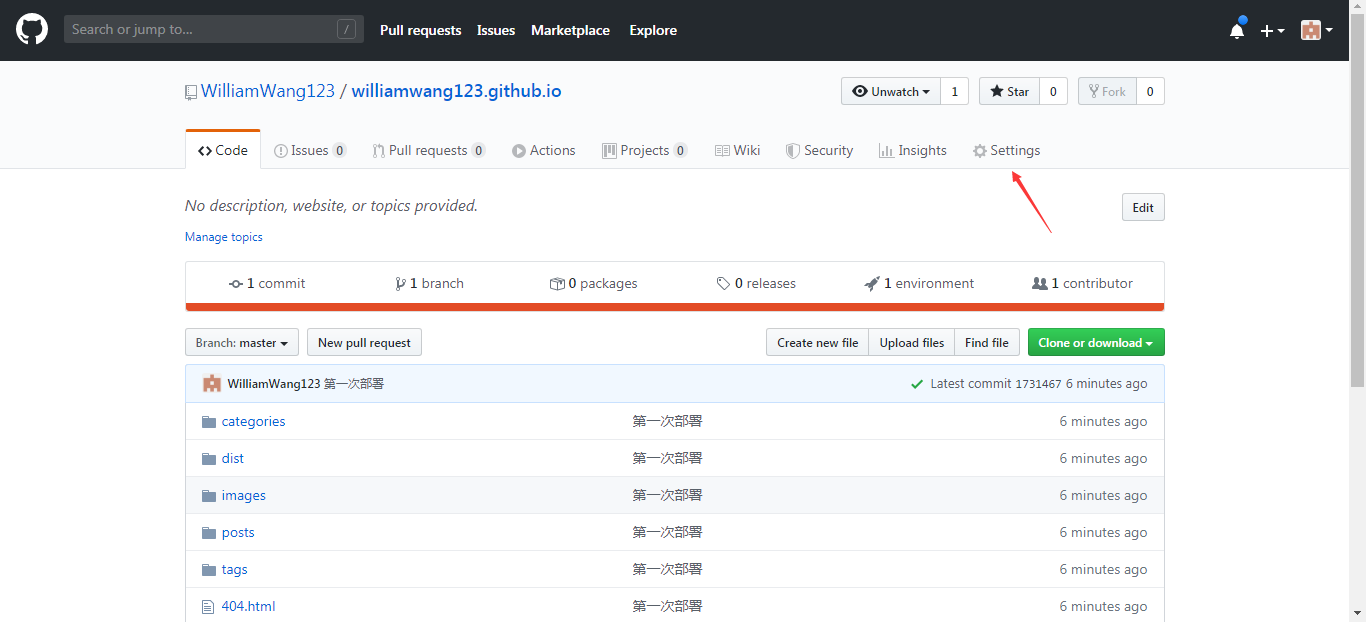Open the images folder
This screenshot has height=622, width=1366.
click(244, 496)
